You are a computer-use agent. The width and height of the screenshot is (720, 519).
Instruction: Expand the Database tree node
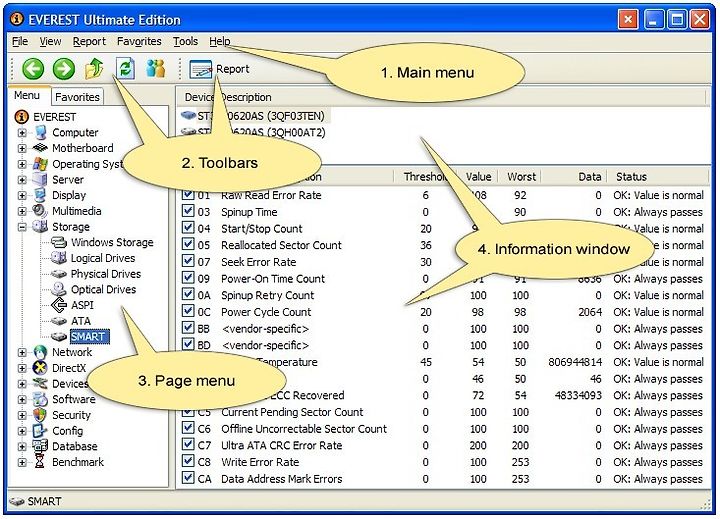click(22, 446)
